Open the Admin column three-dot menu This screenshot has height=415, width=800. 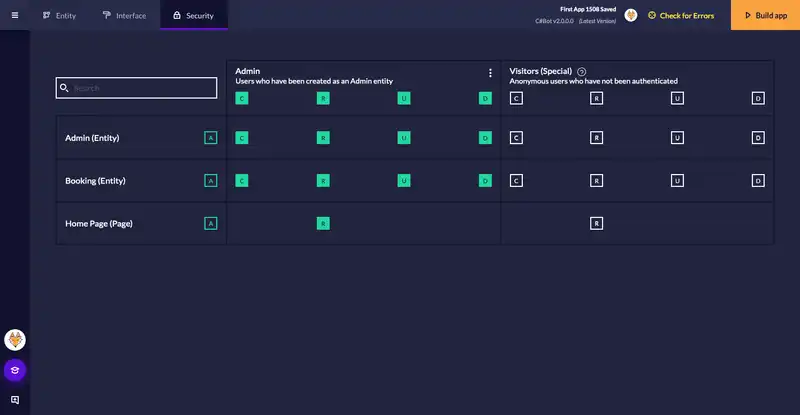490,73
